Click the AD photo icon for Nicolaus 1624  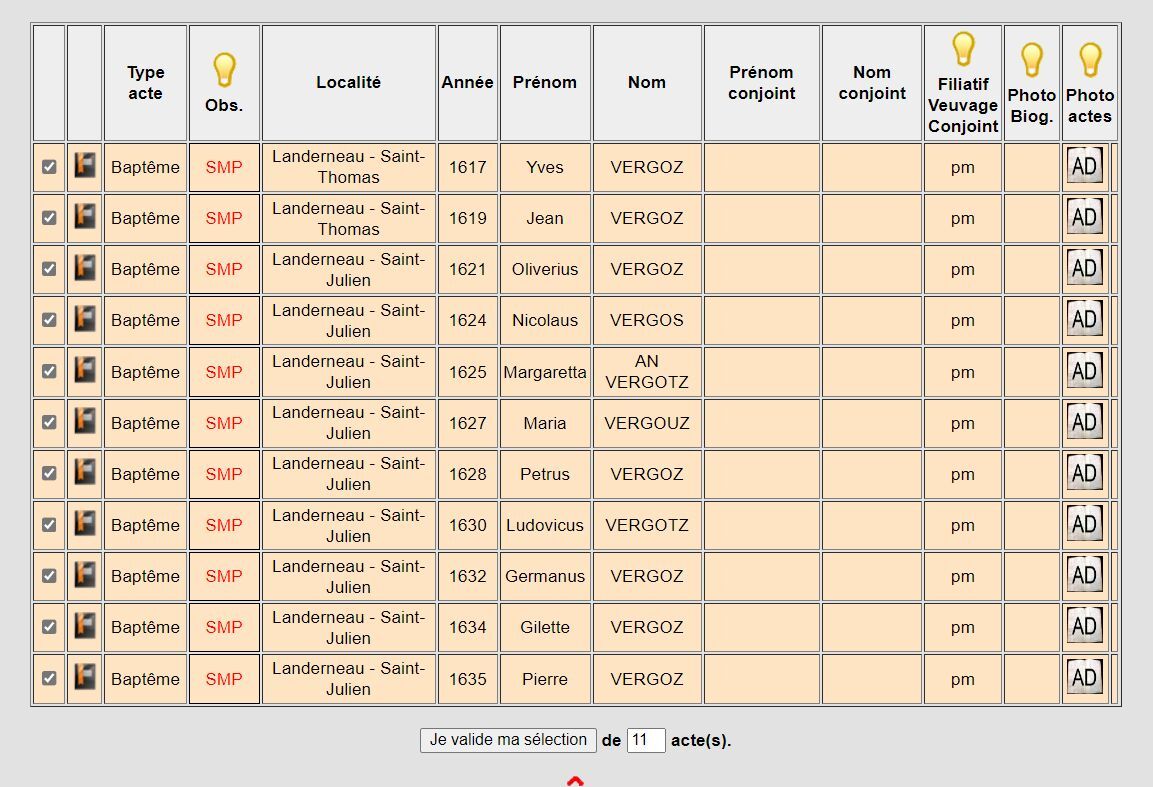pyautogui.click(x=1085, y=319)
